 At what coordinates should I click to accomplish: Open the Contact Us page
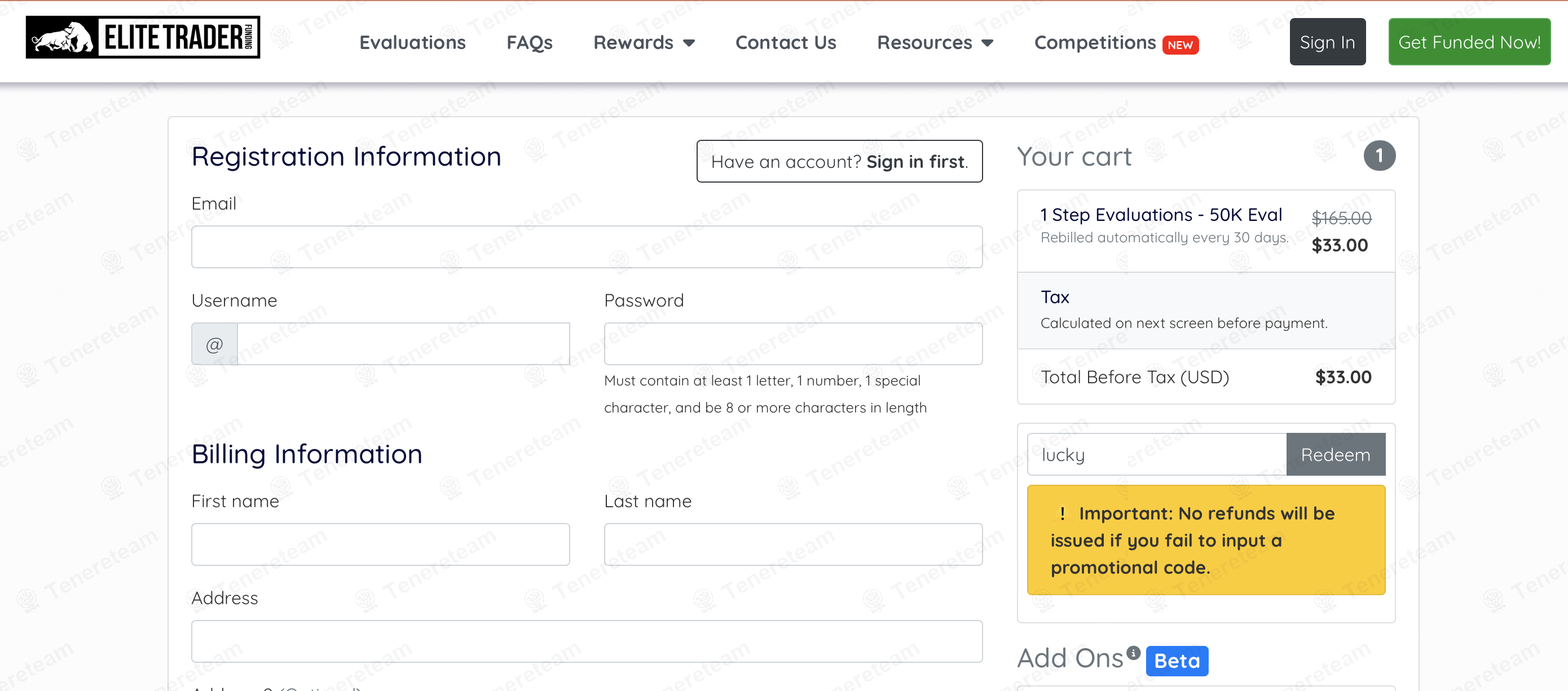[785, 43]
